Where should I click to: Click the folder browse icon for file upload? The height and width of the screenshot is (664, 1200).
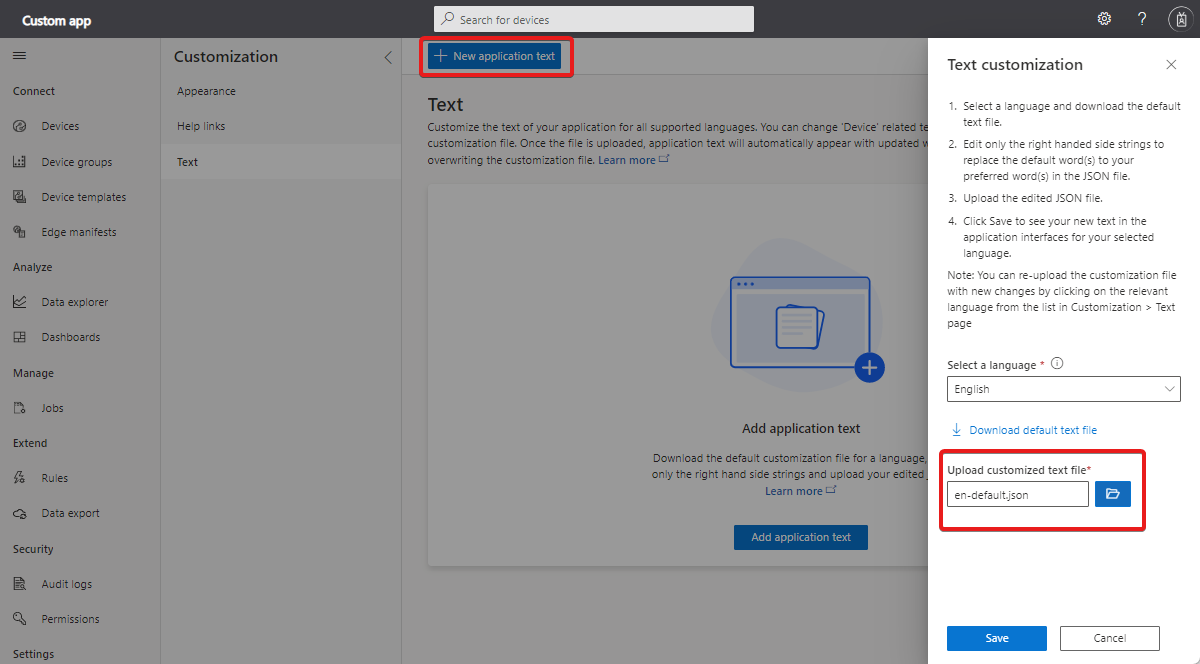click(x=1112, y=494)
